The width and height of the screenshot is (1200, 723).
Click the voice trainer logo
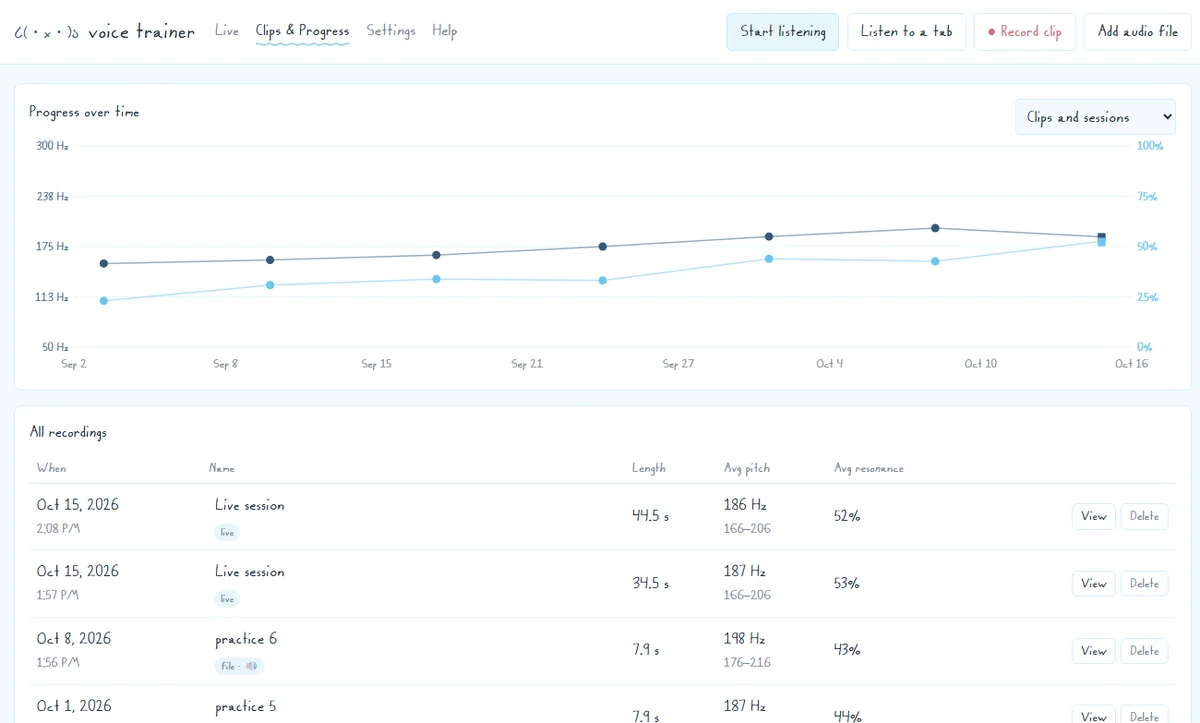(104, 32)
